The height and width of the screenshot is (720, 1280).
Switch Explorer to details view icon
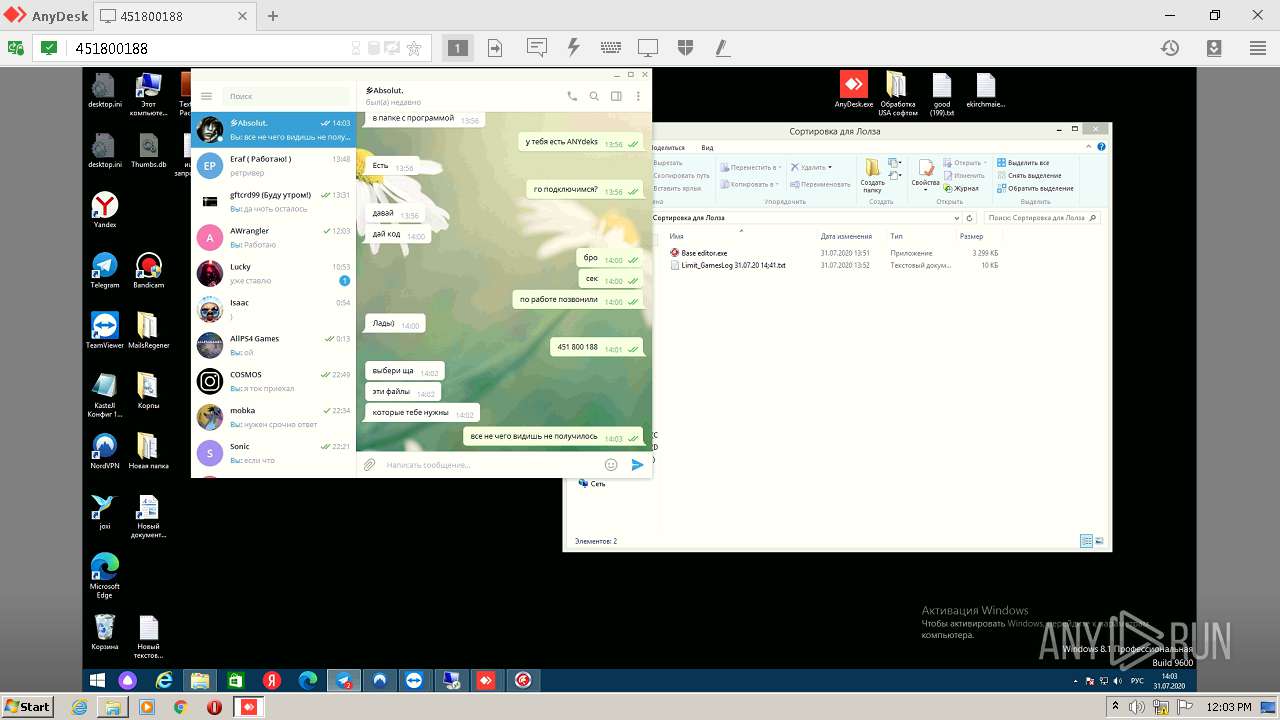tap(1086, 541)
